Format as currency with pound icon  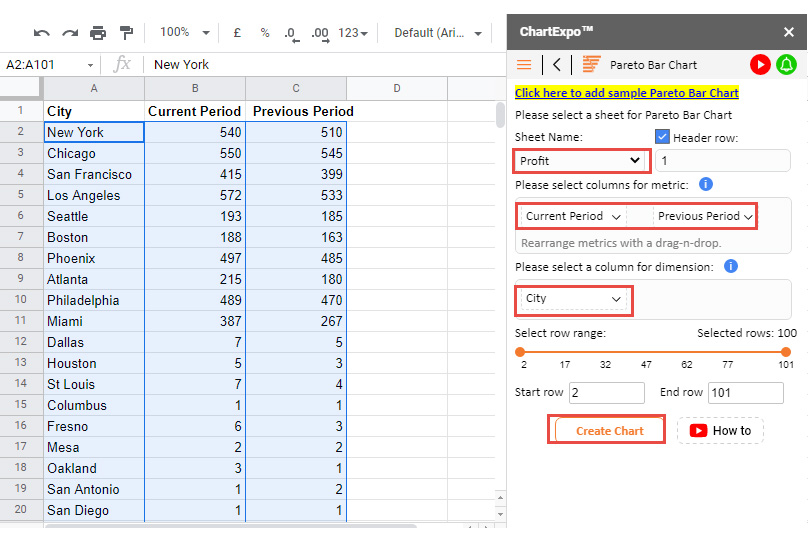click(x=237, y=33)
